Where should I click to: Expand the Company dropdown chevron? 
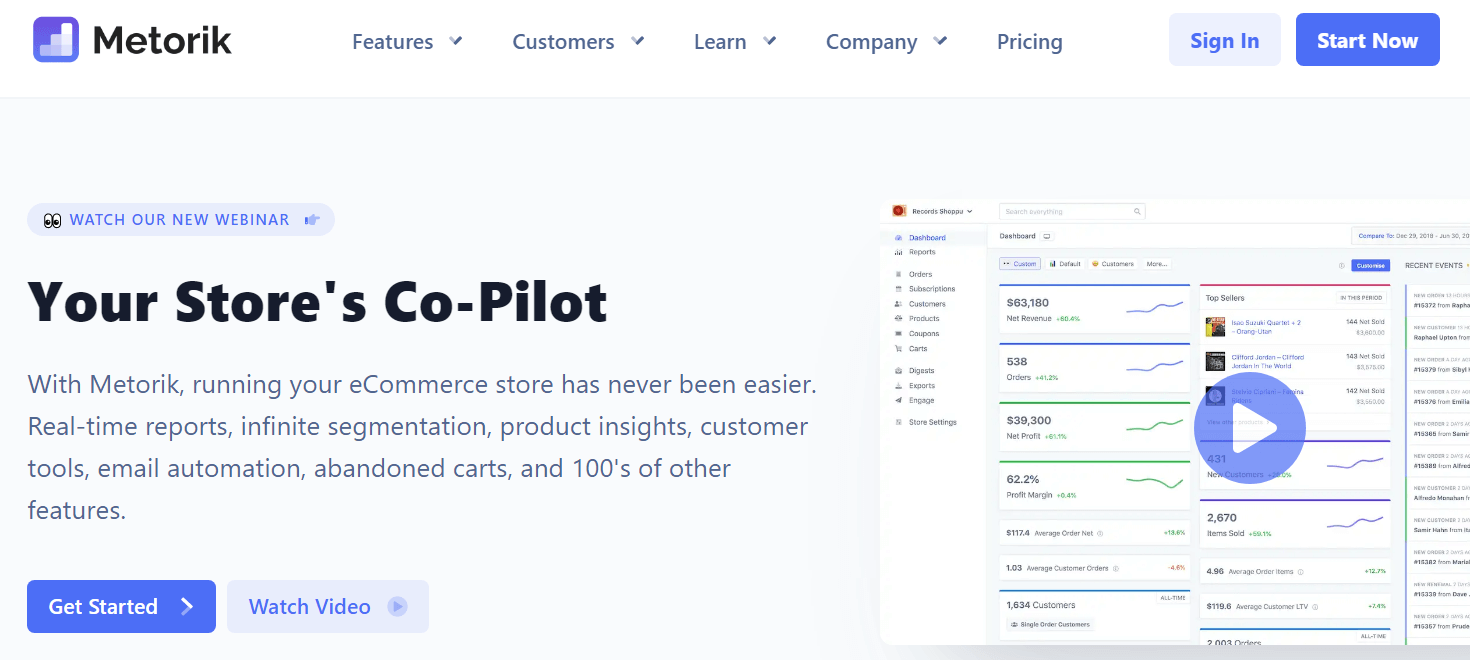[940, 41]
